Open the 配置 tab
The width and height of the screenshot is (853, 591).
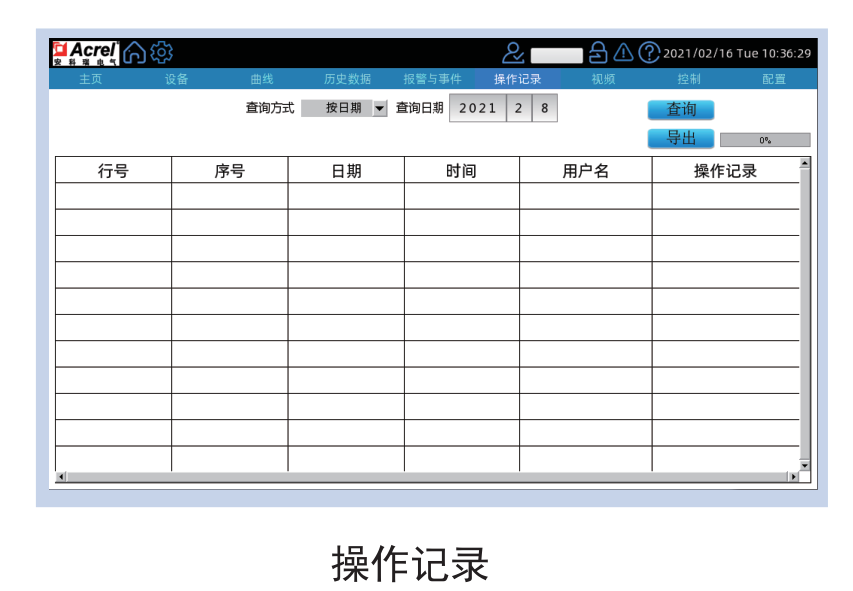pos(774,79)
